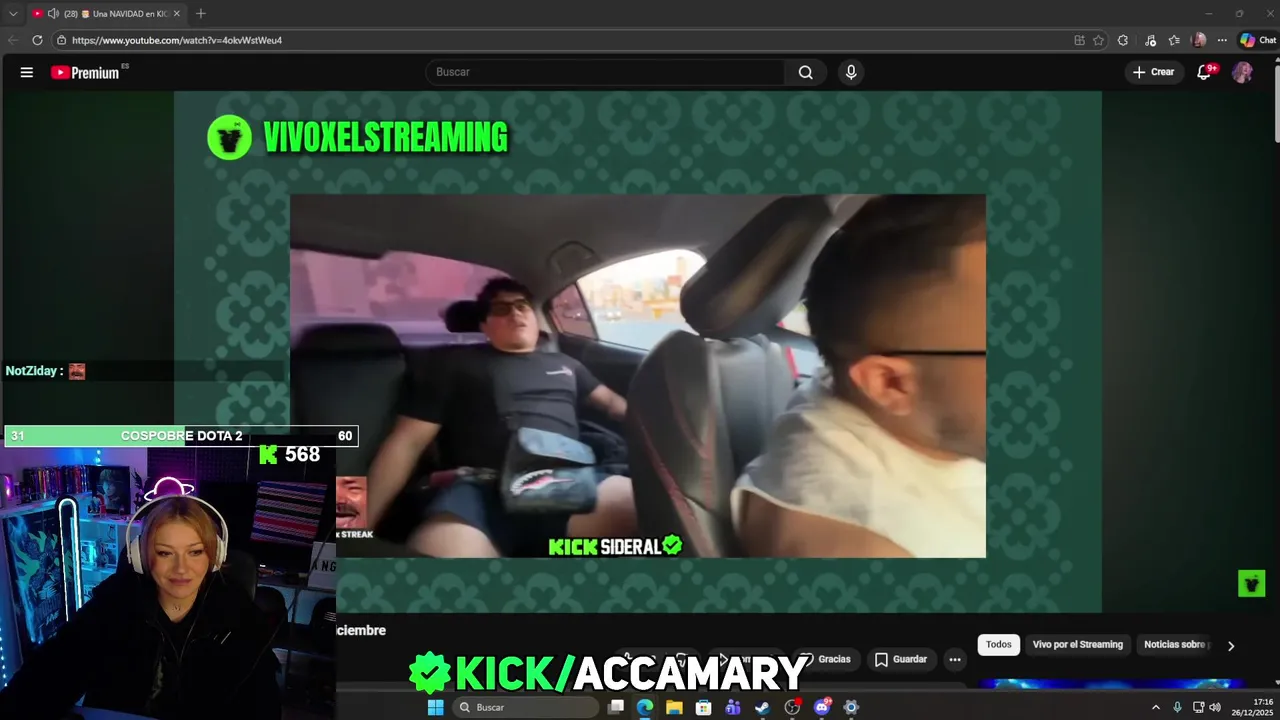This screenshot has height=720, width=1280.
Task: Select Vivo por el Streaming chip
Action: [1077, 645]
